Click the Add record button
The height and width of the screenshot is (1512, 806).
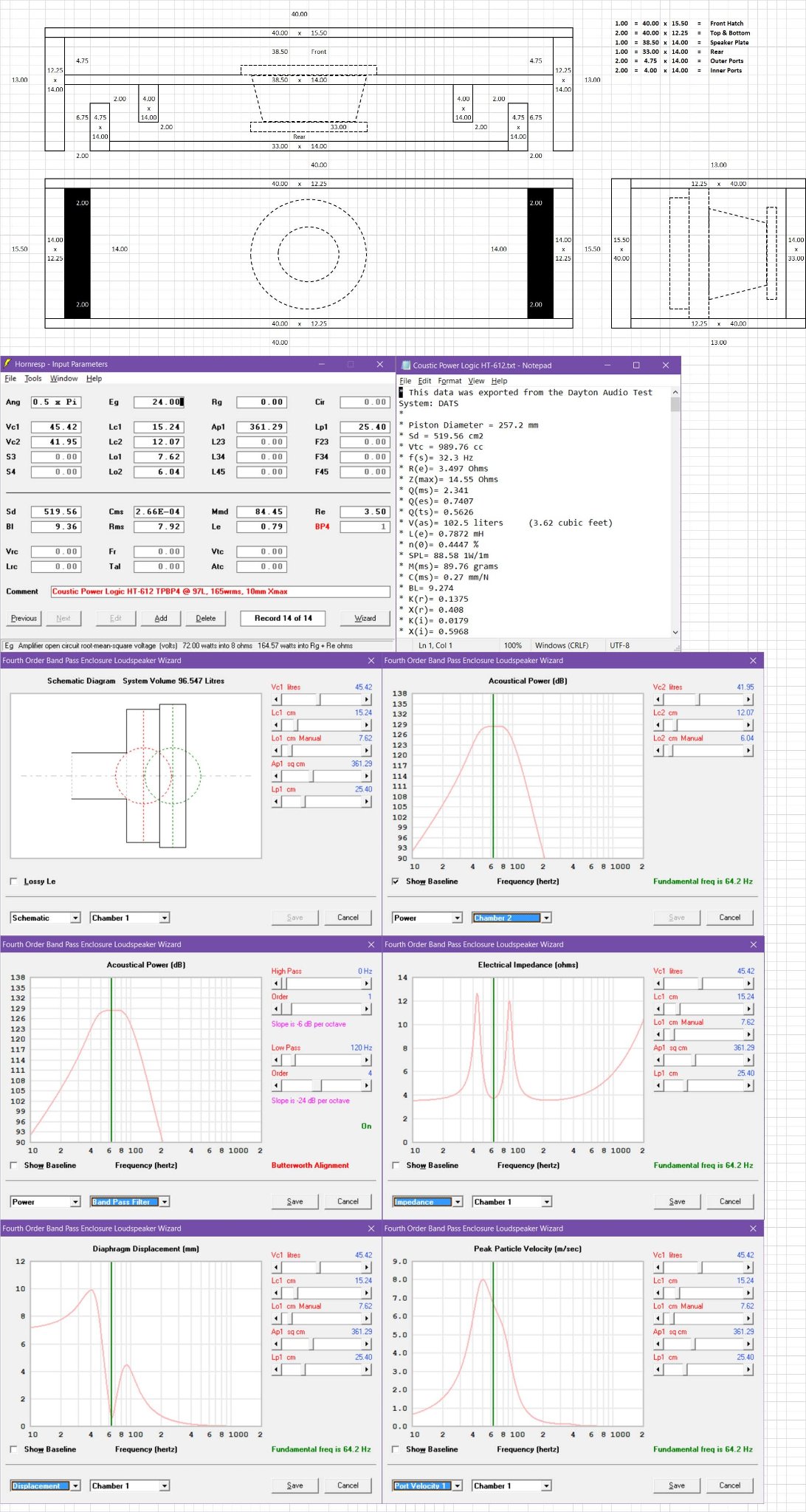[x=161, y=619]
